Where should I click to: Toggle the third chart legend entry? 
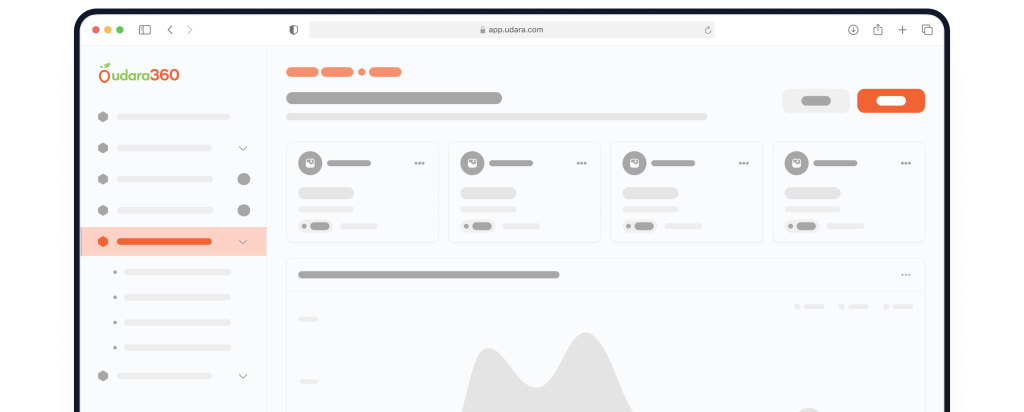[898, 306]
